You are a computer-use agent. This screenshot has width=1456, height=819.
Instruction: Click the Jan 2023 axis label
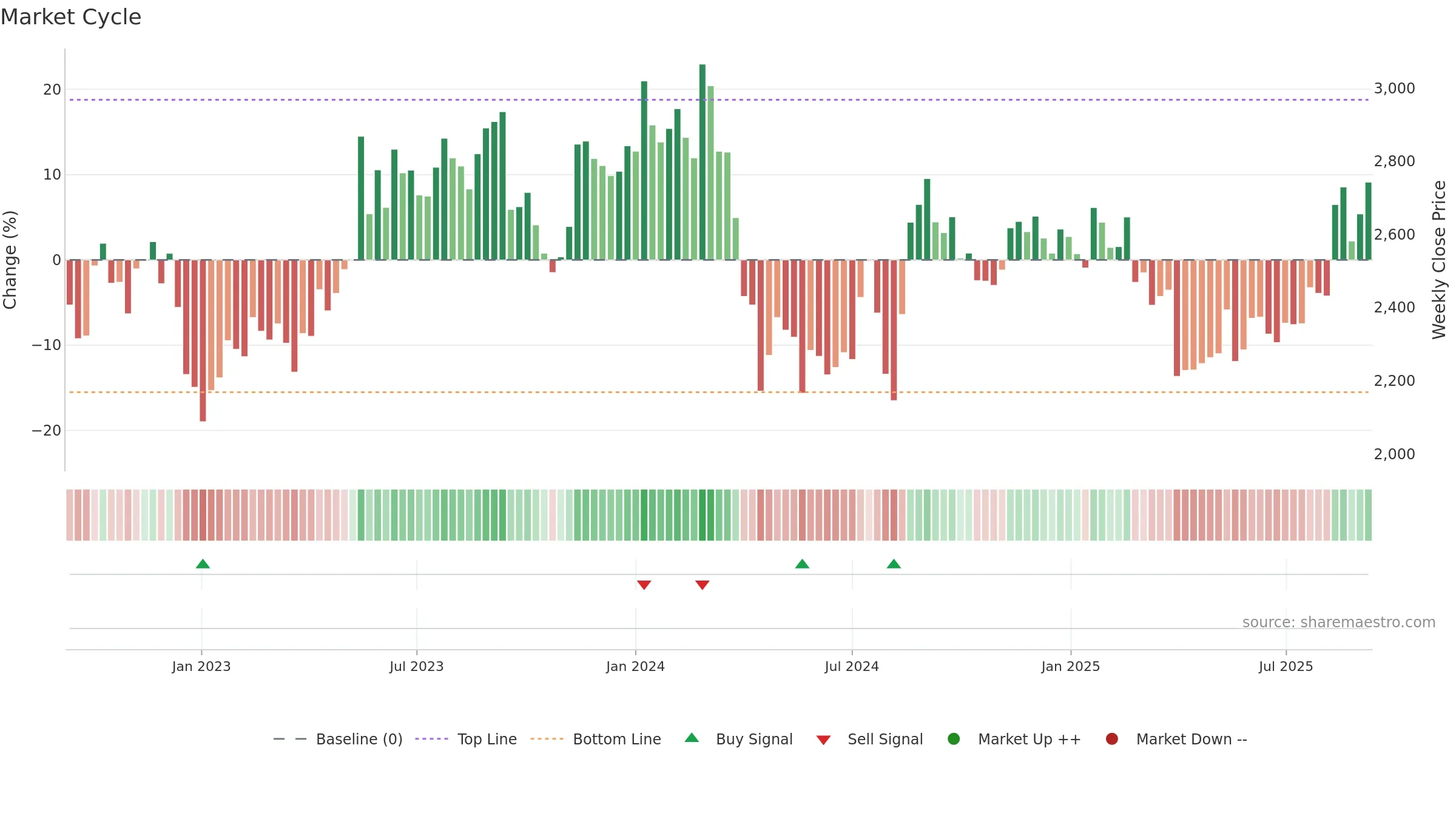(x=201, y=666)
